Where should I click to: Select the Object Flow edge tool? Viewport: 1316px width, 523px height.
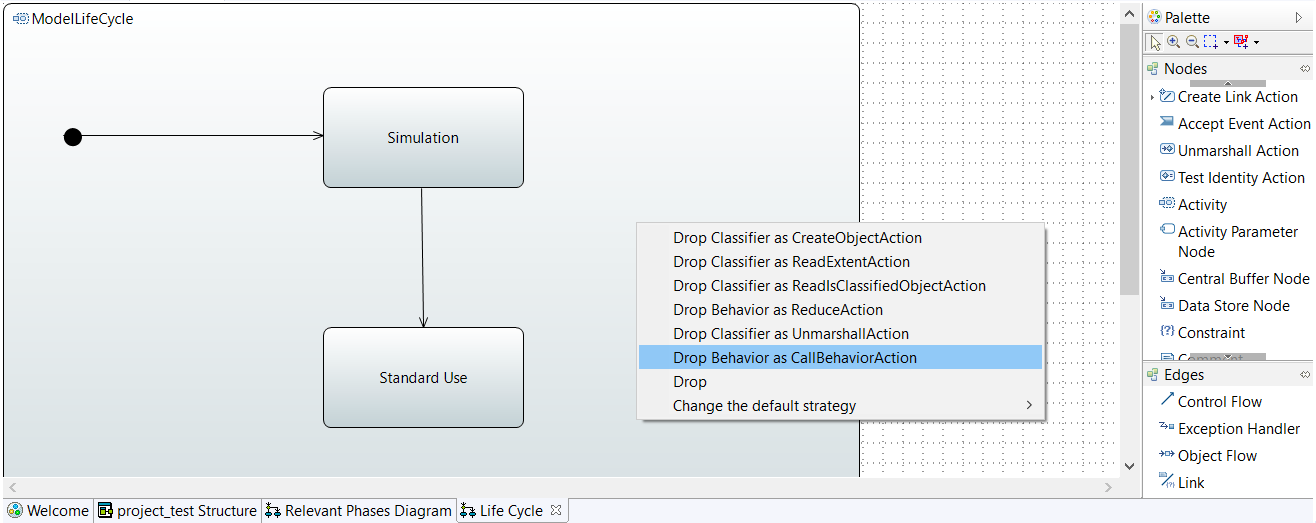1208,456
